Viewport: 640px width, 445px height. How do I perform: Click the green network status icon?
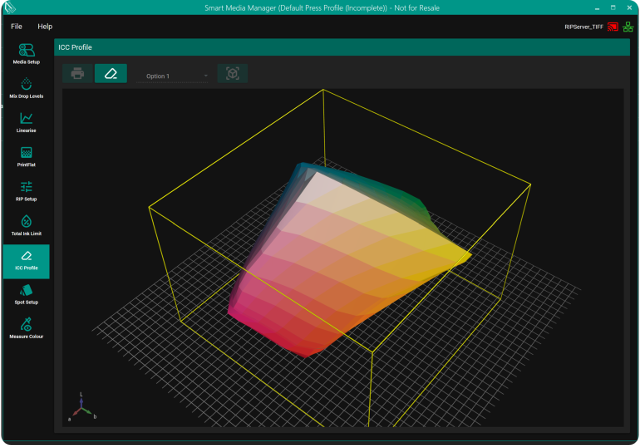click(x=627, y=26)
